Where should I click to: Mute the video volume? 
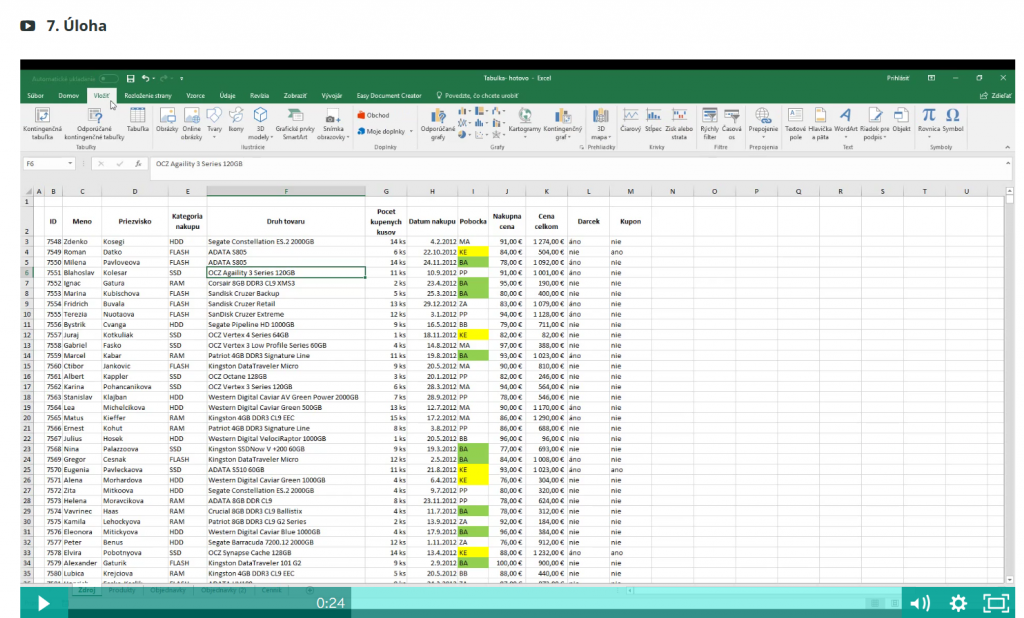pos(920,603)
